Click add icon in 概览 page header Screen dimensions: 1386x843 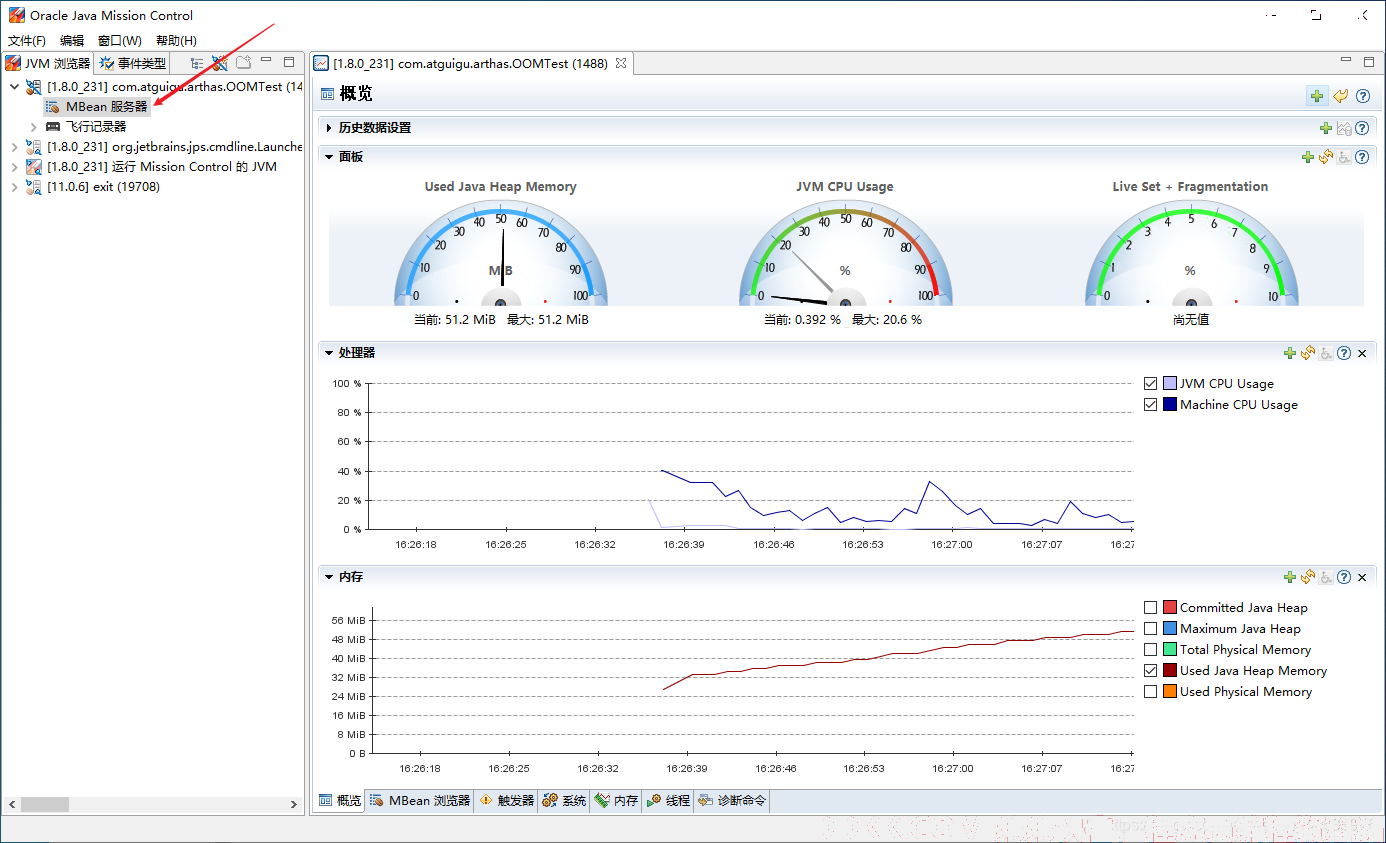click(1317, 96)
